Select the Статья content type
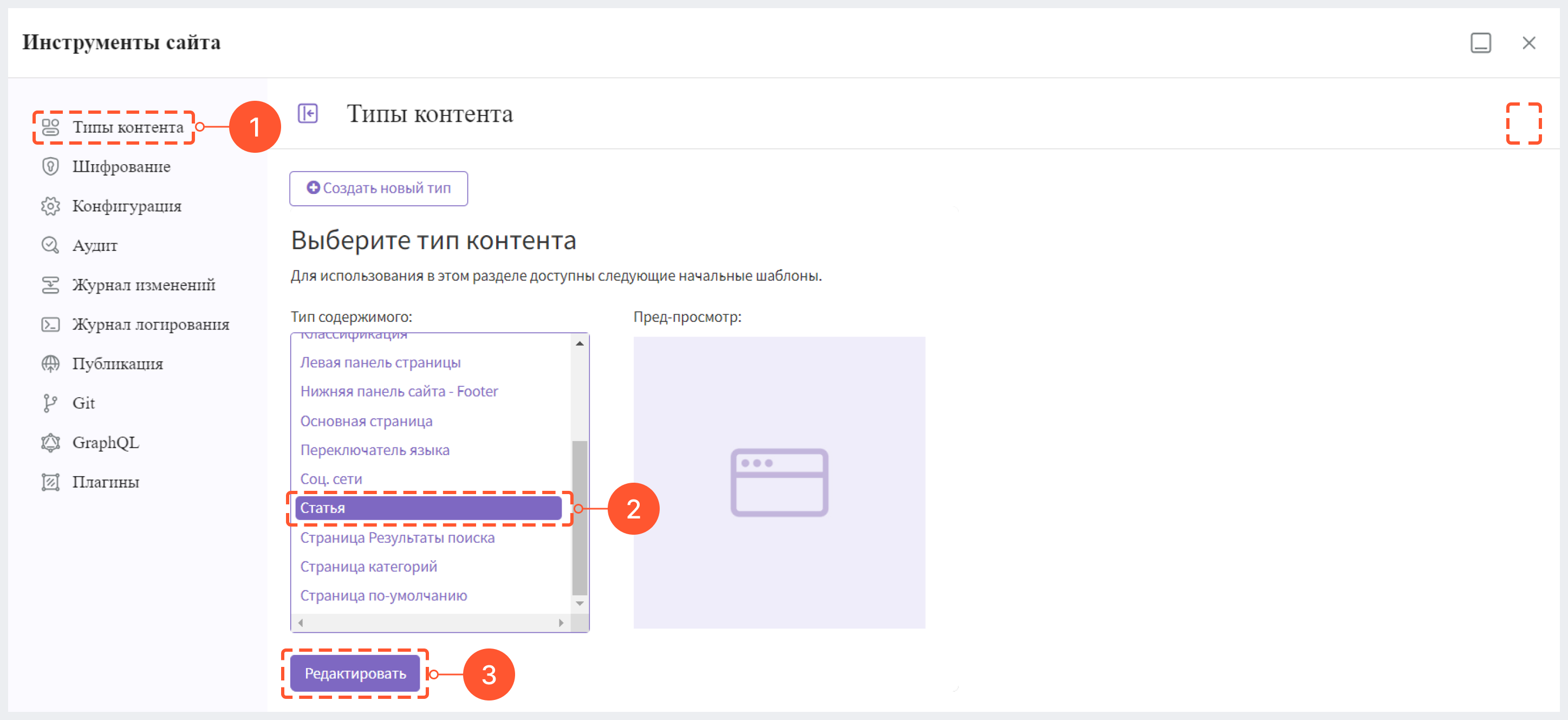The width and height of the screenshot is (1568, 720). pyautogui.click(x=428, y=508)
